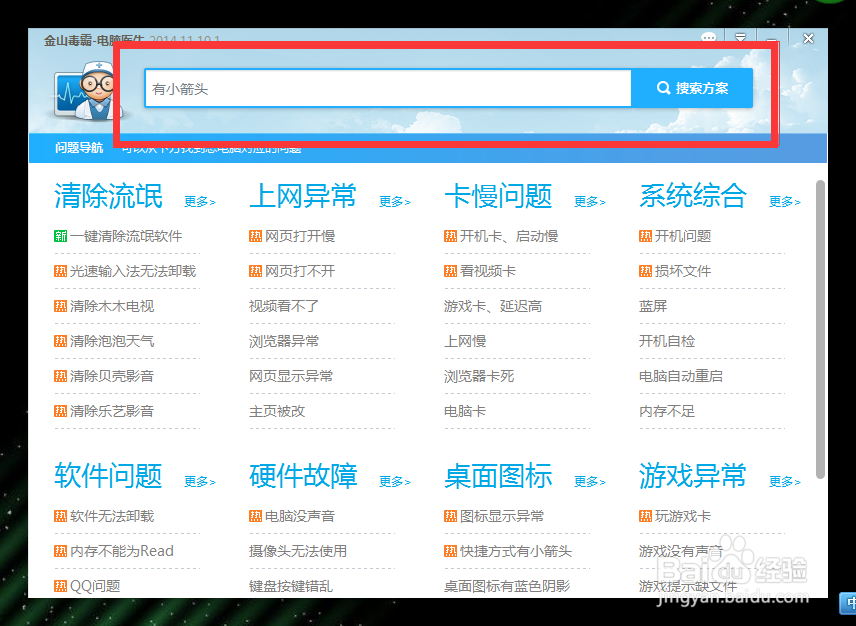Click hot badge beside 网页打开慢
Image resolution: width=856 pixels, height=626 pixels.
pos(255,236)
